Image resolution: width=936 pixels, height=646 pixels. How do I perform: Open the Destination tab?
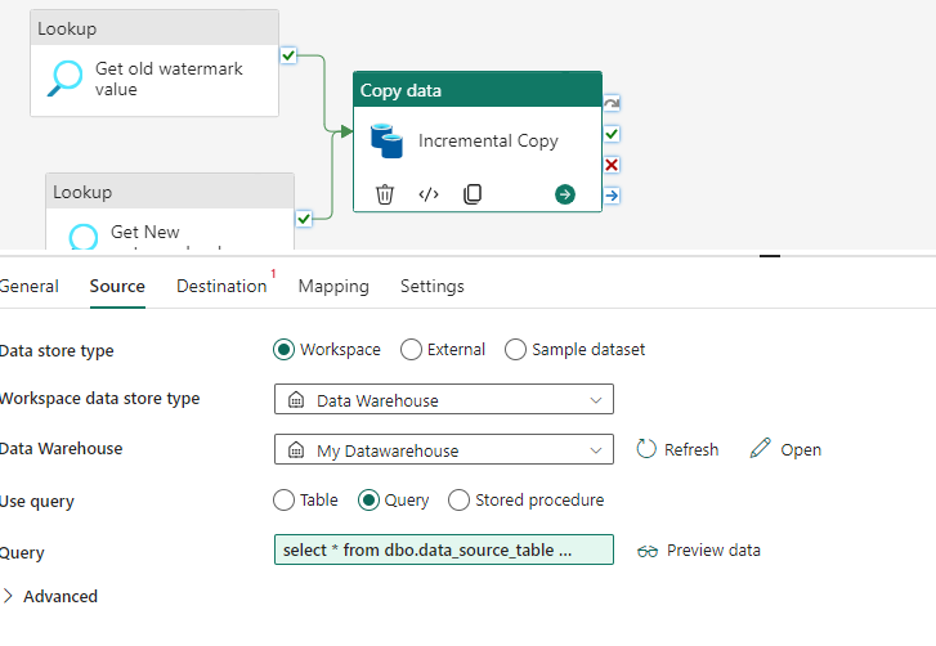click(221, 286)
